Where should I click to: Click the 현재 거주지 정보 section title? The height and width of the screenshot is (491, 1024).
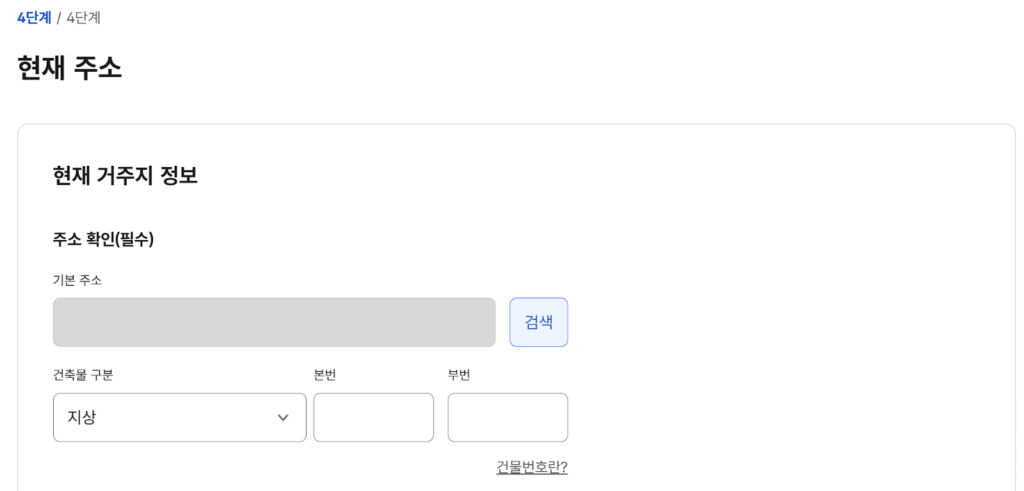pyautogui.click(x=125, y=175)
